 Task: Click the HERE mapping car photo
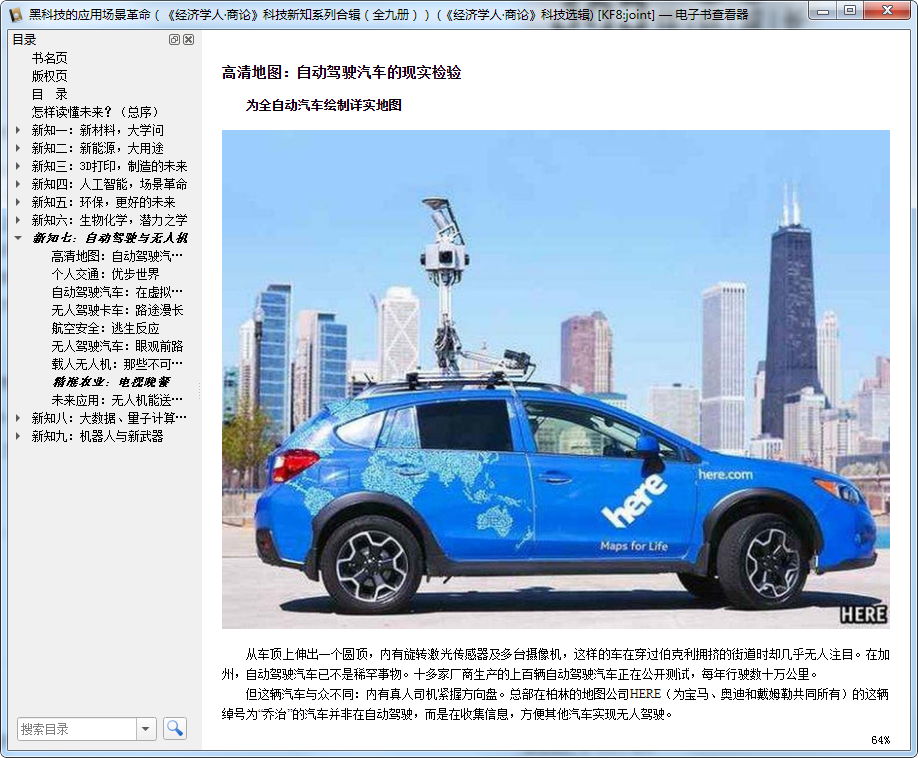556,379
